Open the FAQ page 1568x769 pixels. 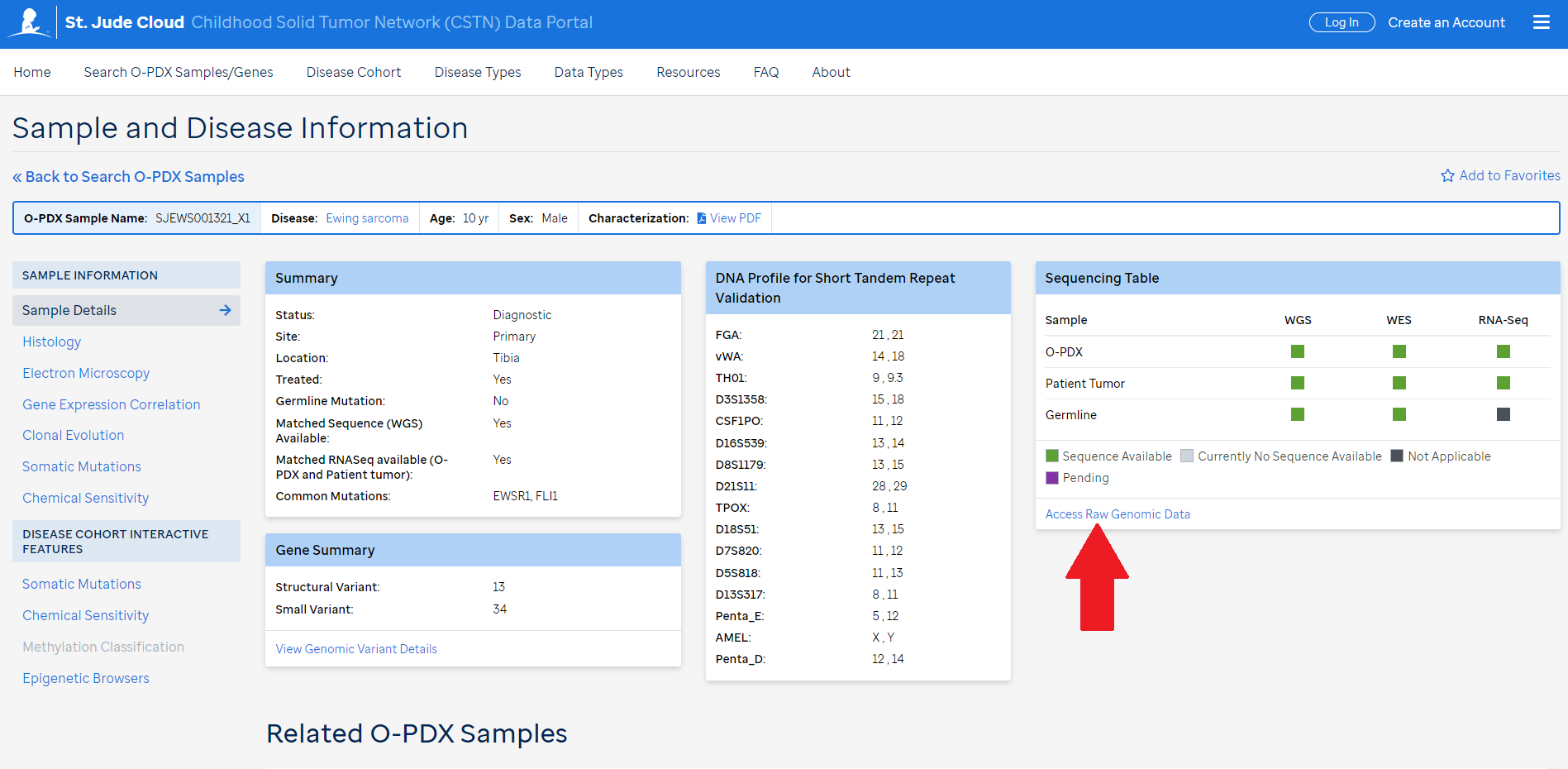pyautogui.click(x=766, y=72)
